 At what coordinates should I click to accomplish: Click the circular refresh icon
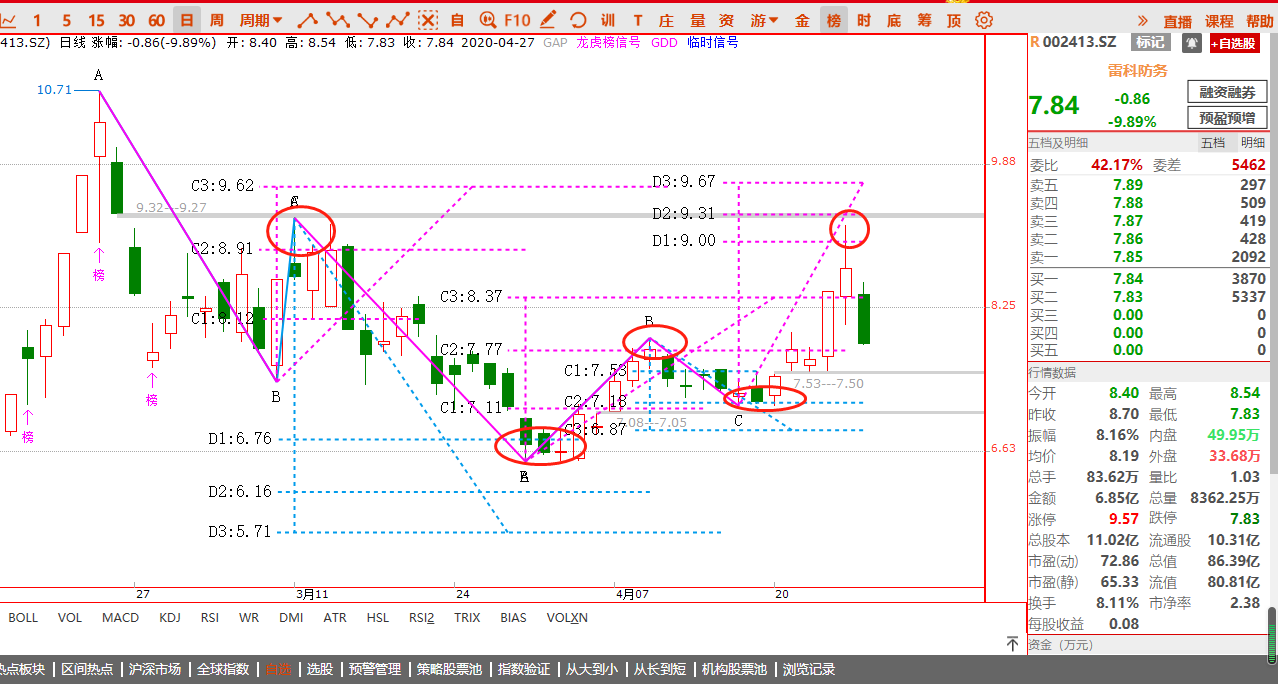click(578, 19)
